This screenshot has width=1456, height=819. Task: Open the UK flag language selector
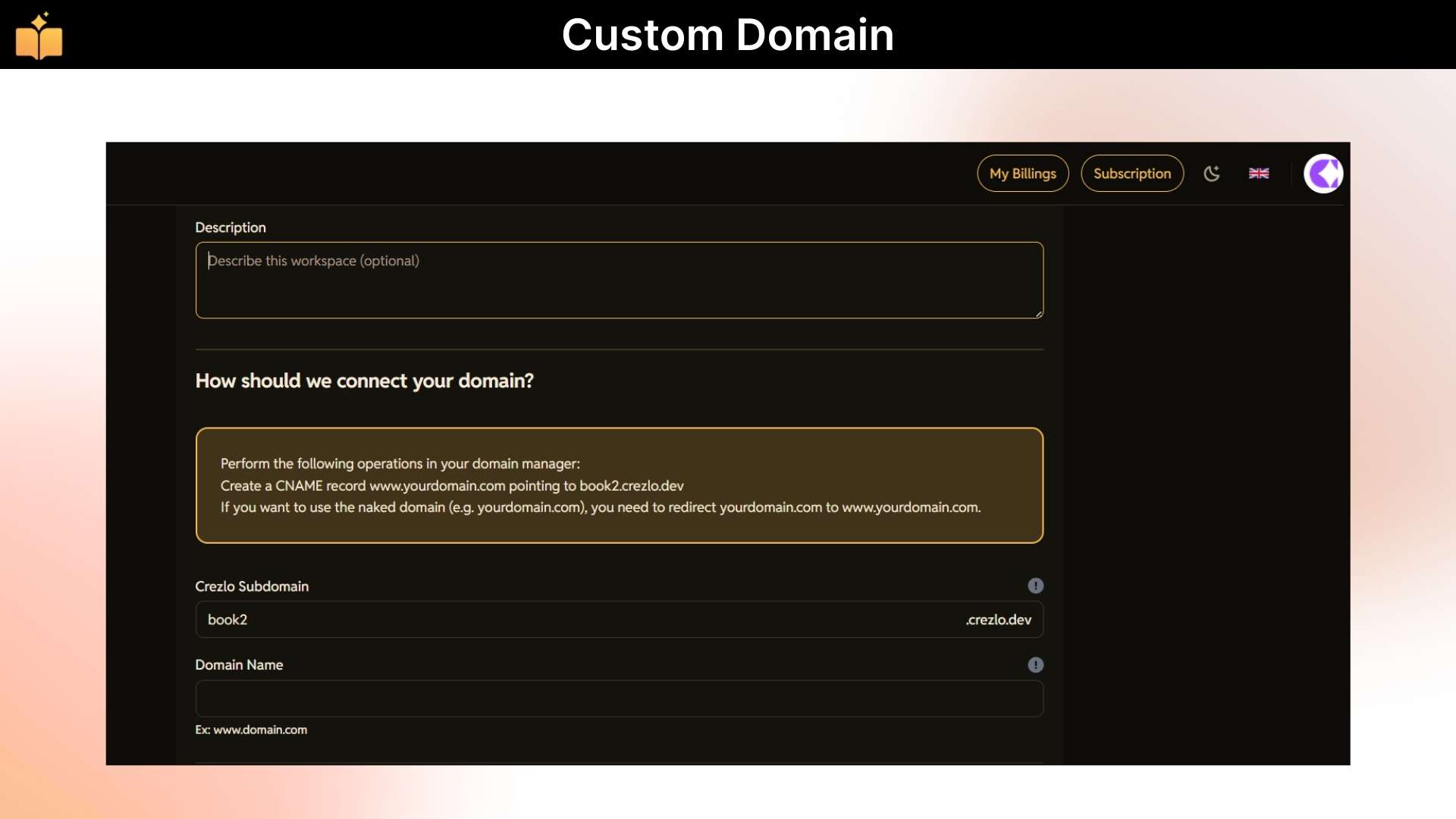[x=1259, y=174]
